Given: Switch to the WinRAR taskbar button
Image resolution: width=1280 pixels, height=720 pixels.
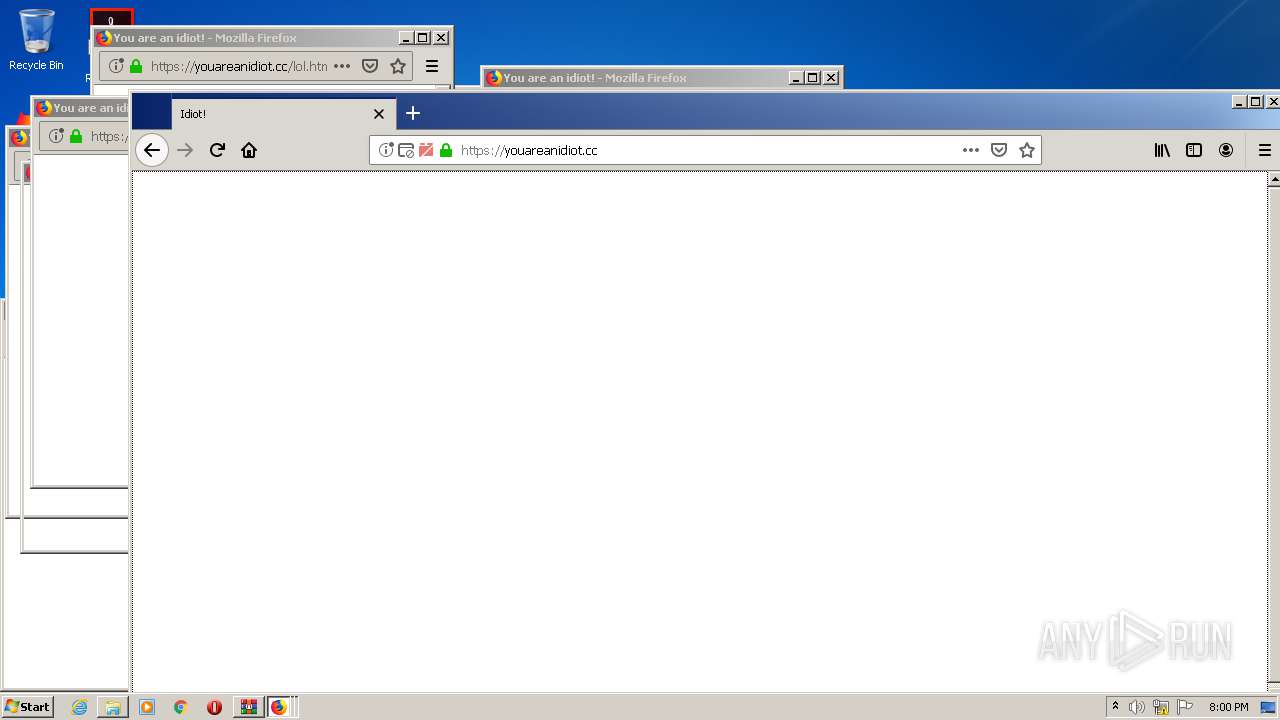Looking at the screenshot, I should pyautogui.click(x=248, y=707).
